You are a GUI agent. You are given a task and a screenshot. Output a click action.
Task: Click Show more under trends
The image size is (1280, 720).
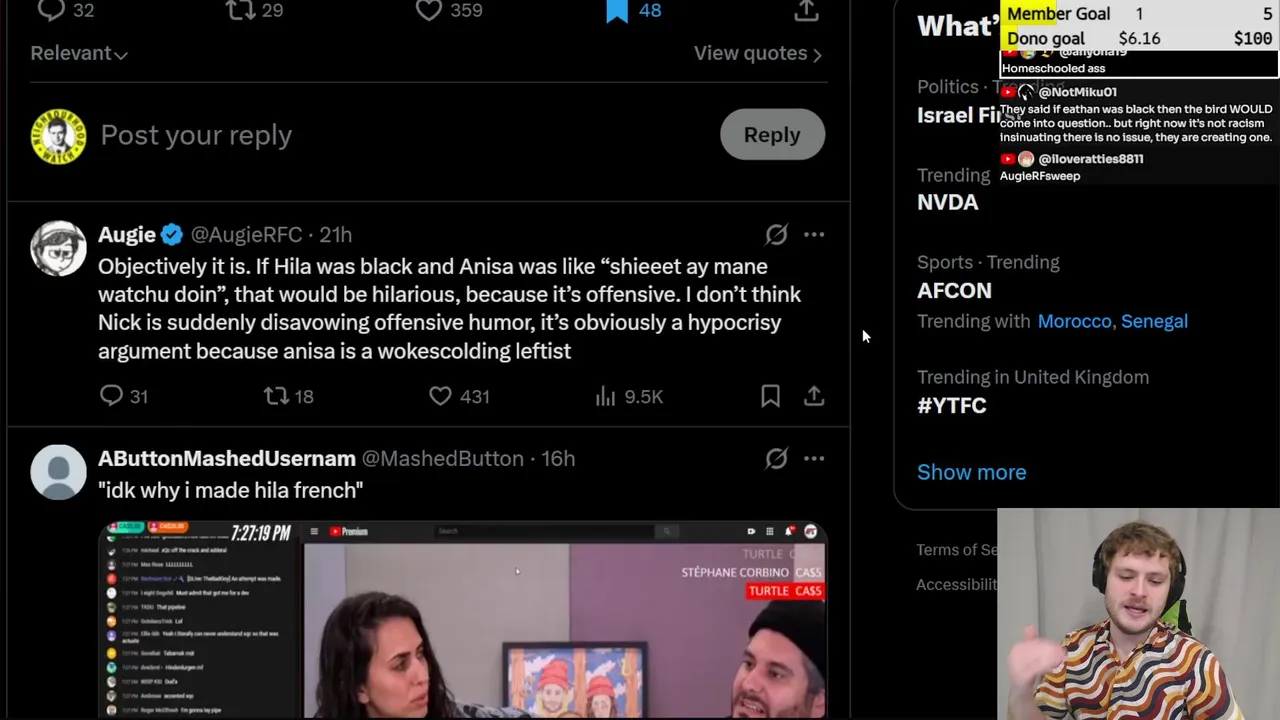pyautogui.click(x=971, y=472)
